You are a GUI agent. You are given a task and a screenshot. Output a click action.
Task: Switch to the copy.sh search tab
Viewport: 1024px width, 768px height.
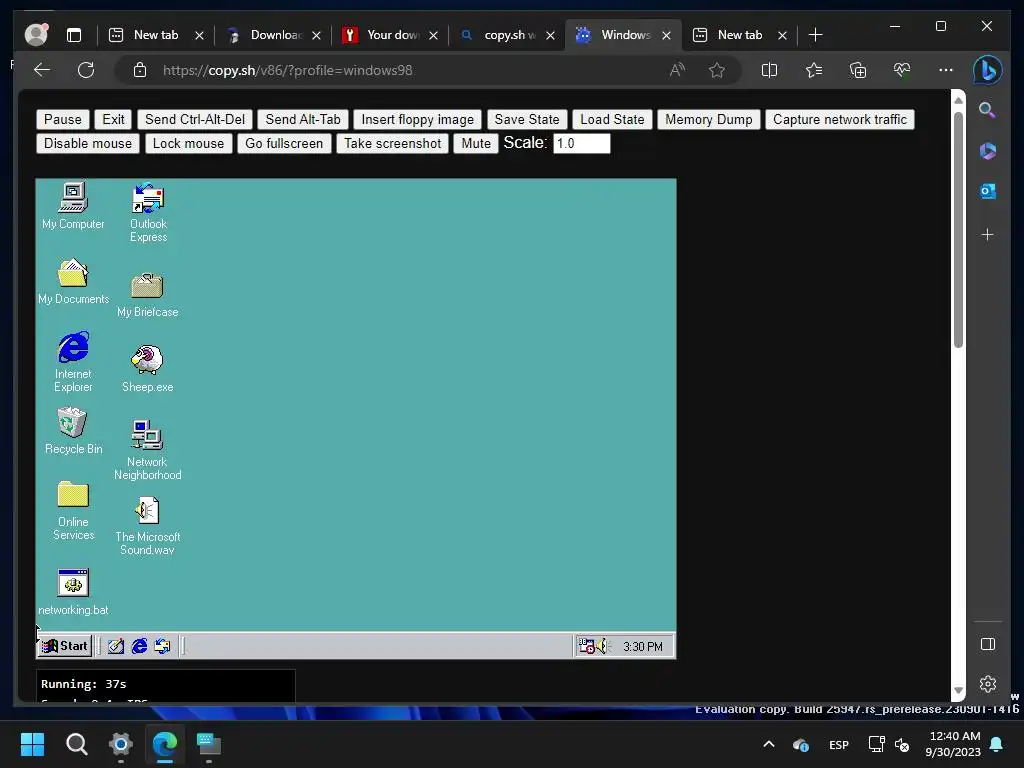pos(508,35)
